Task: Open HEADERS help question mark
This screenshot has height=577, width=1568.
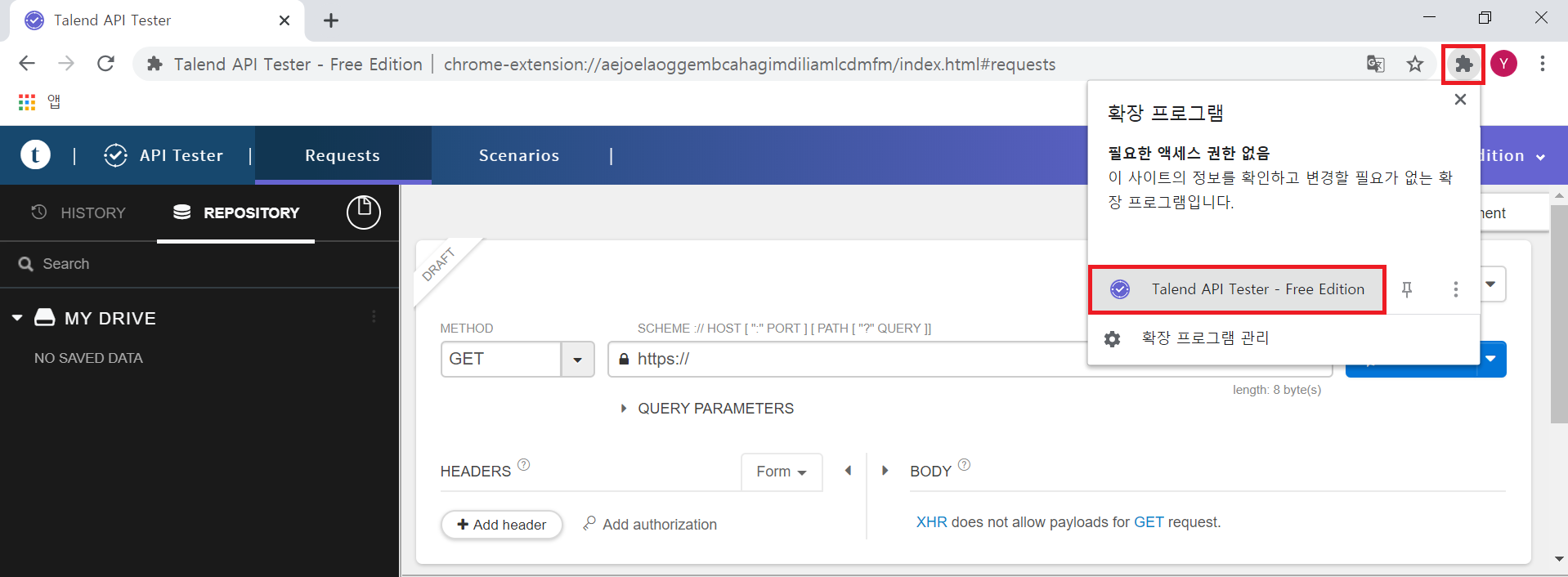Action: (x=524, y=464)
